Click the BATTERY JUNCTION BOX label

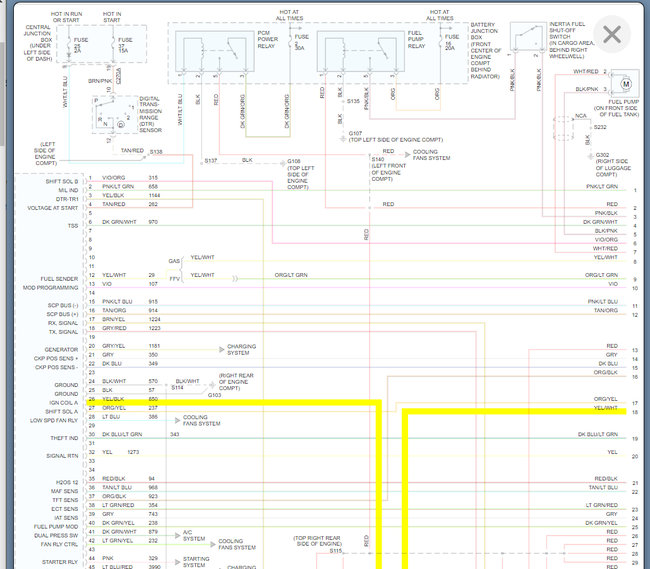(485, 51)
